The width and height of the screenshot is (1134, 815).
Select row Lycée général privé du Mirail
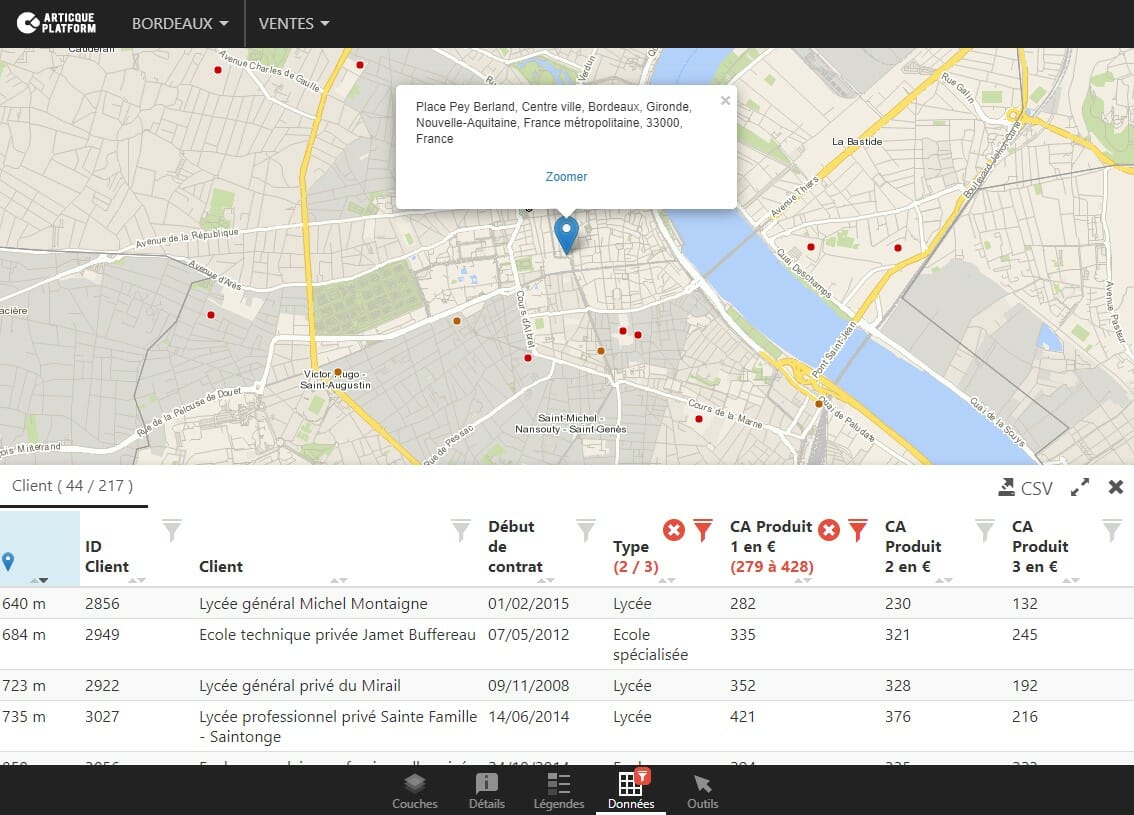tap(567, 685)
